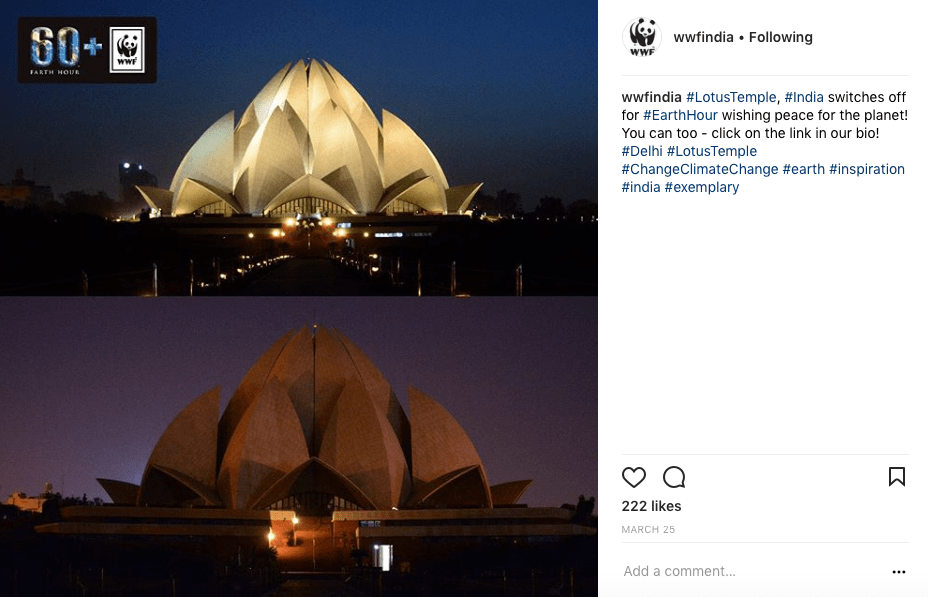Screen dimensions: 928x597
Task: Open the wwfindia panda profile picture
Action: coord(642,37)
